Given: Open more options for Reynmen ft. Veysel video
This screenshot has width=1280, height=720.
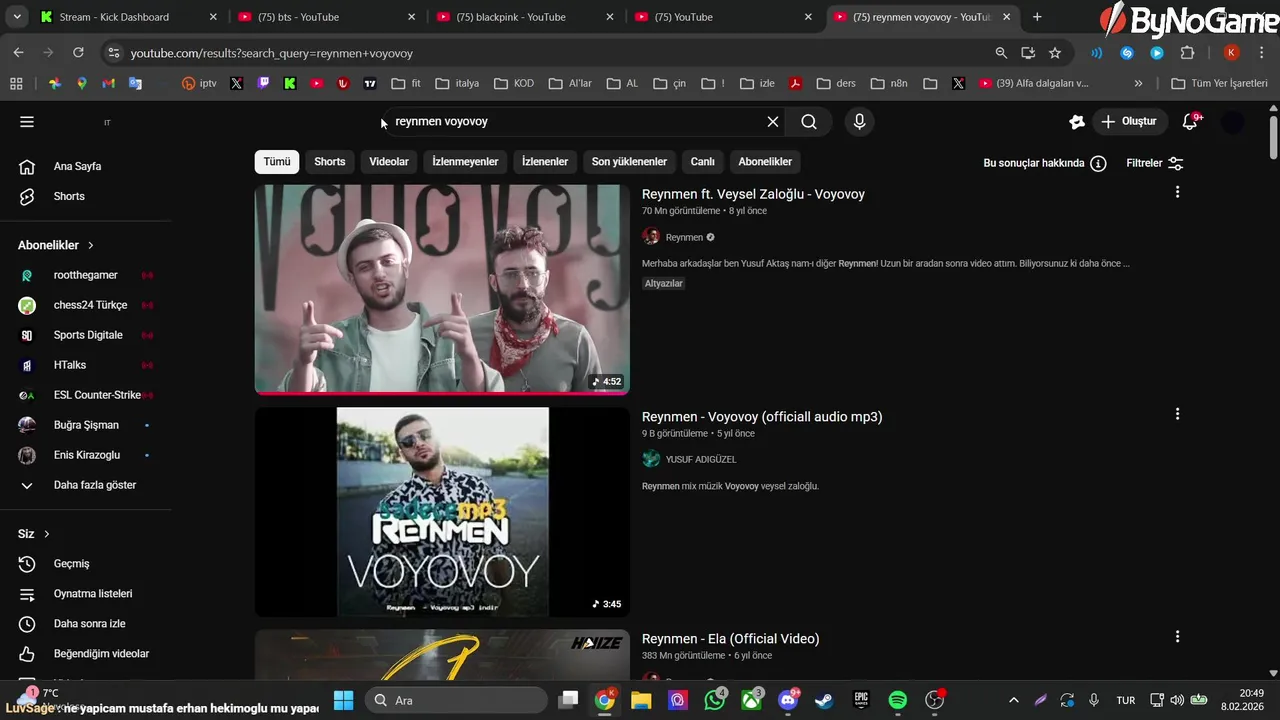Looking at the screenshot, I should coord(1177,192).
